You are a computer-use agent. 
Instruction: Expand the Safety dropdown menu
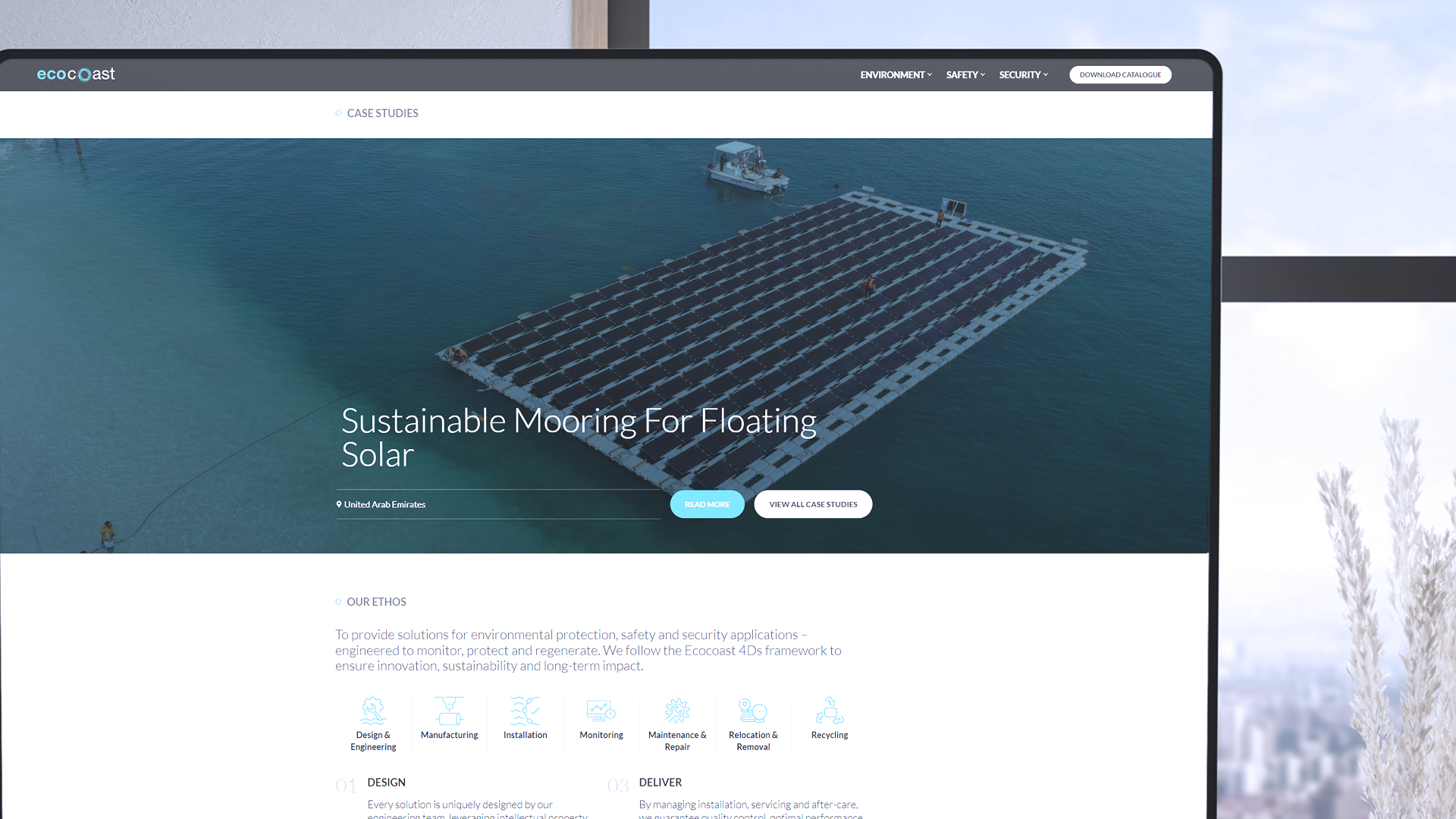[x=965, y=75]
